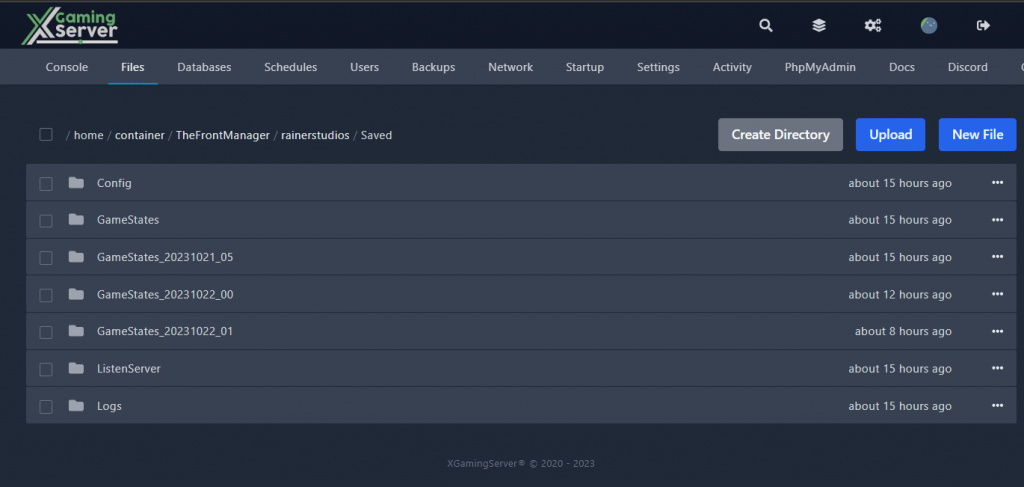Open the Settings tab
Screen dimensions: 1024x487
point(658,67)
